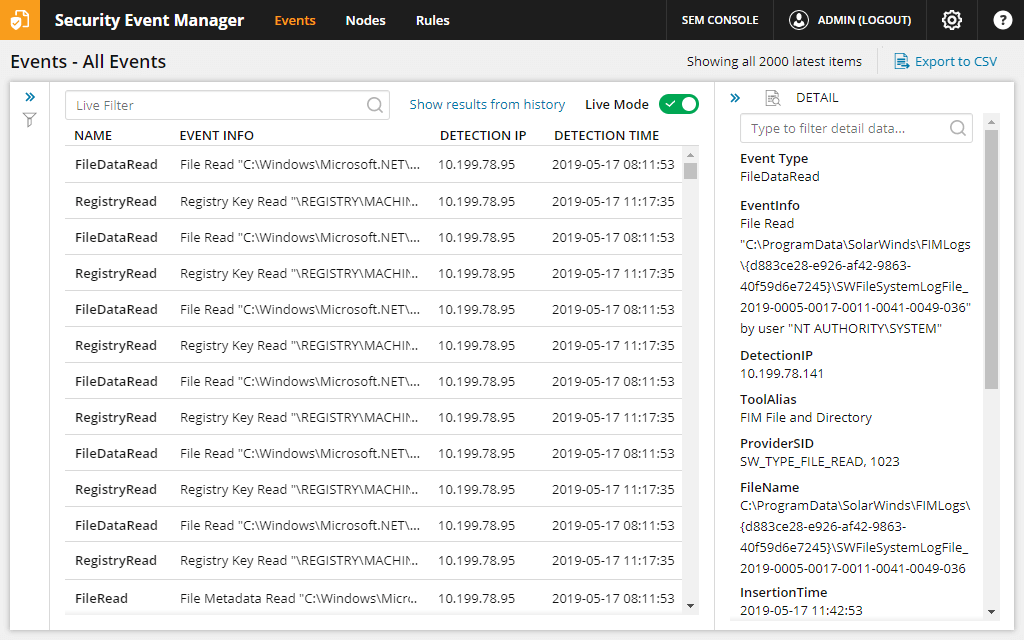This screenshot has width=1024, height=640.
Task: Open help via the question mark icon
Action: [1002, 20]
